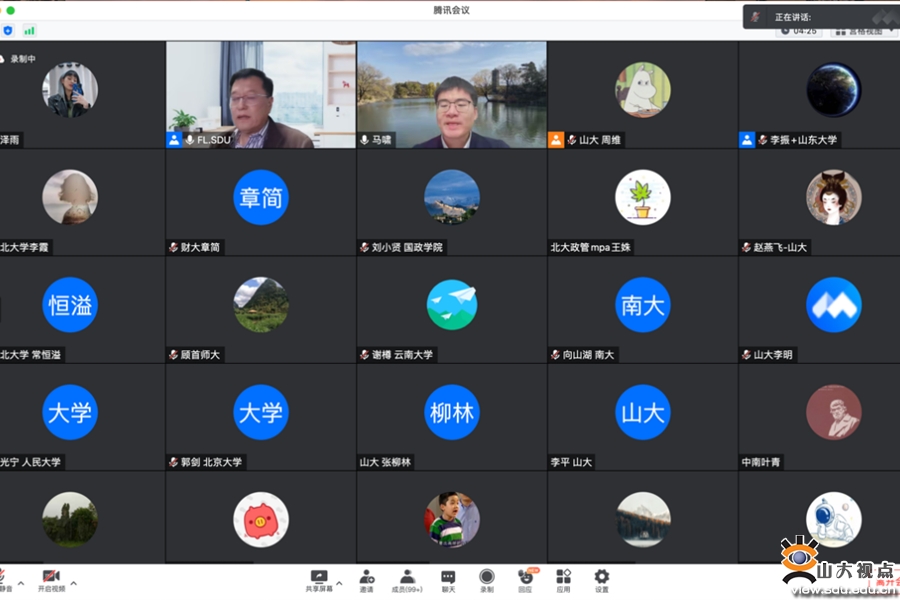Expand the arrow beside Share Screen
900x600 pixels.
coord(339,582)
